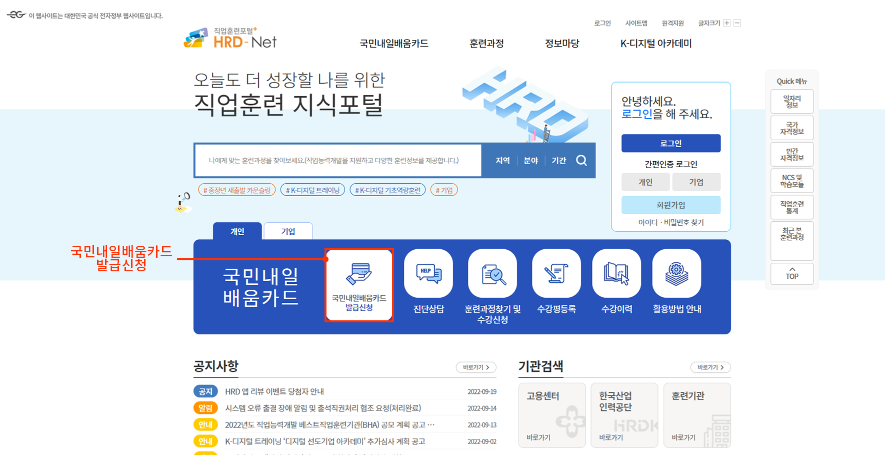Screen dimensions: 885x455
Task: Click the 회원가입 button
Action: coord(671,205)
